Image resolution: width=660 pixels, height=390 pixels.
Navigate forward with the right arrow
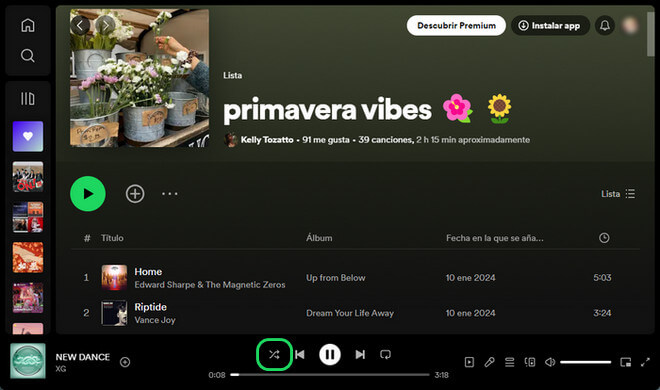coord(105,26)
